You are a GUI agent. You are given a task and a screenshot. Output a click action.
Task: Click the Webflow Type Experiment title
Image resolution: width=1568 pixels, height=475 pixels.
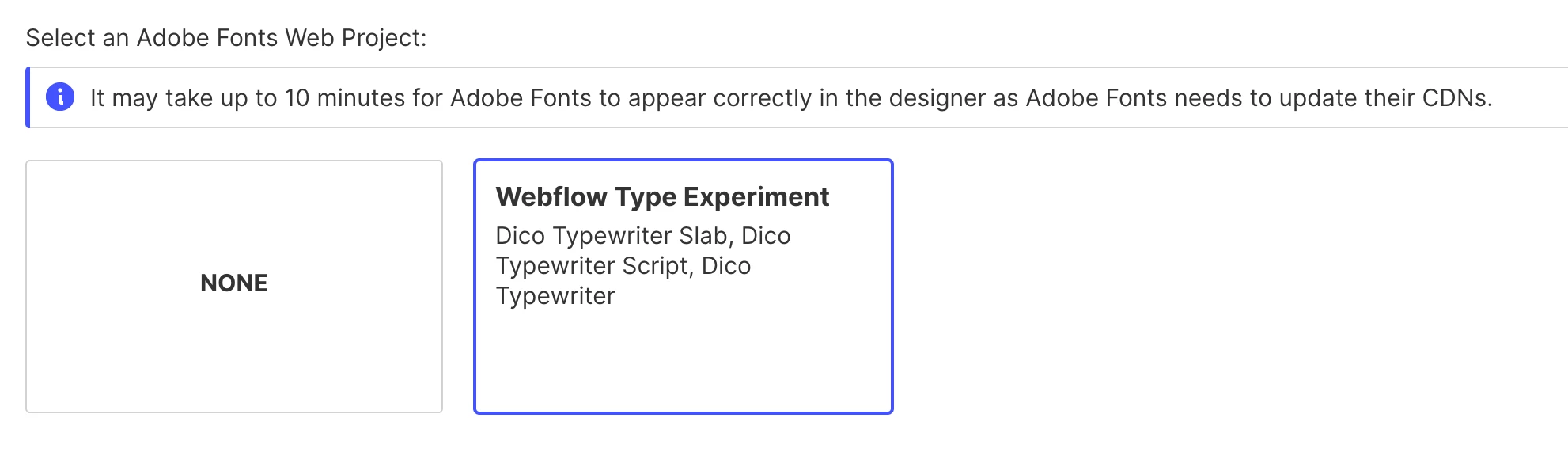tap(661, 196)
